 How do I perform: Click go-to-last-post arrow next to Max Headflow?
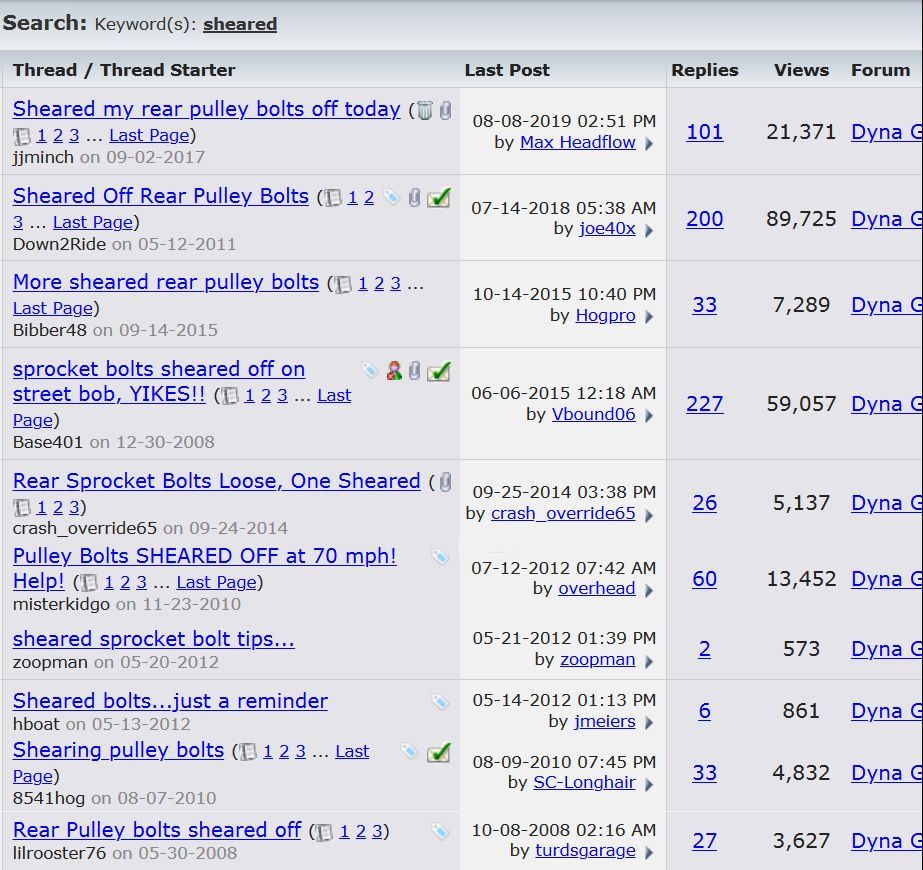649,144
